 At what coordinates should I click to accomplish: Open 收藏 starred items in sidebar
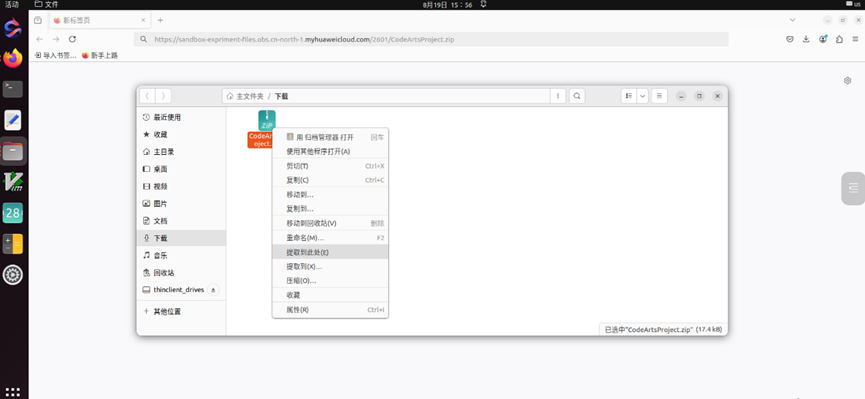[181, 135]
